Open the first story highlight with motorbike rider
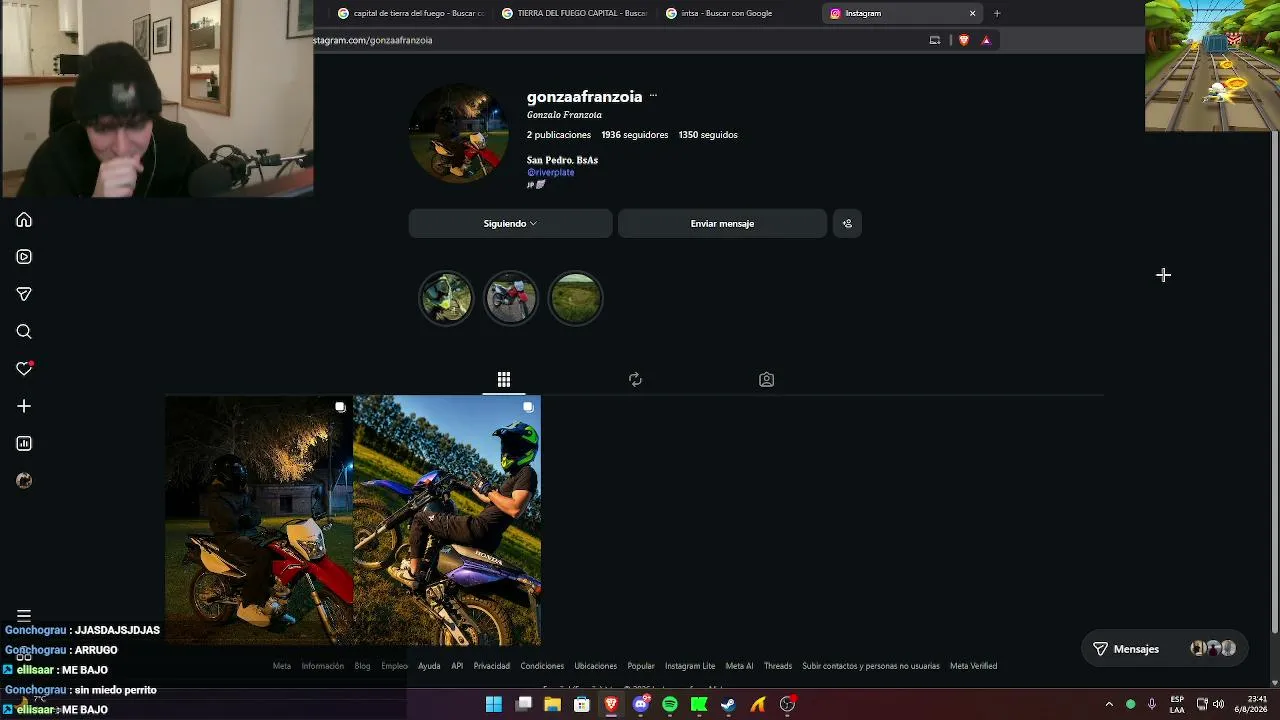 click(x=446, y=298)
